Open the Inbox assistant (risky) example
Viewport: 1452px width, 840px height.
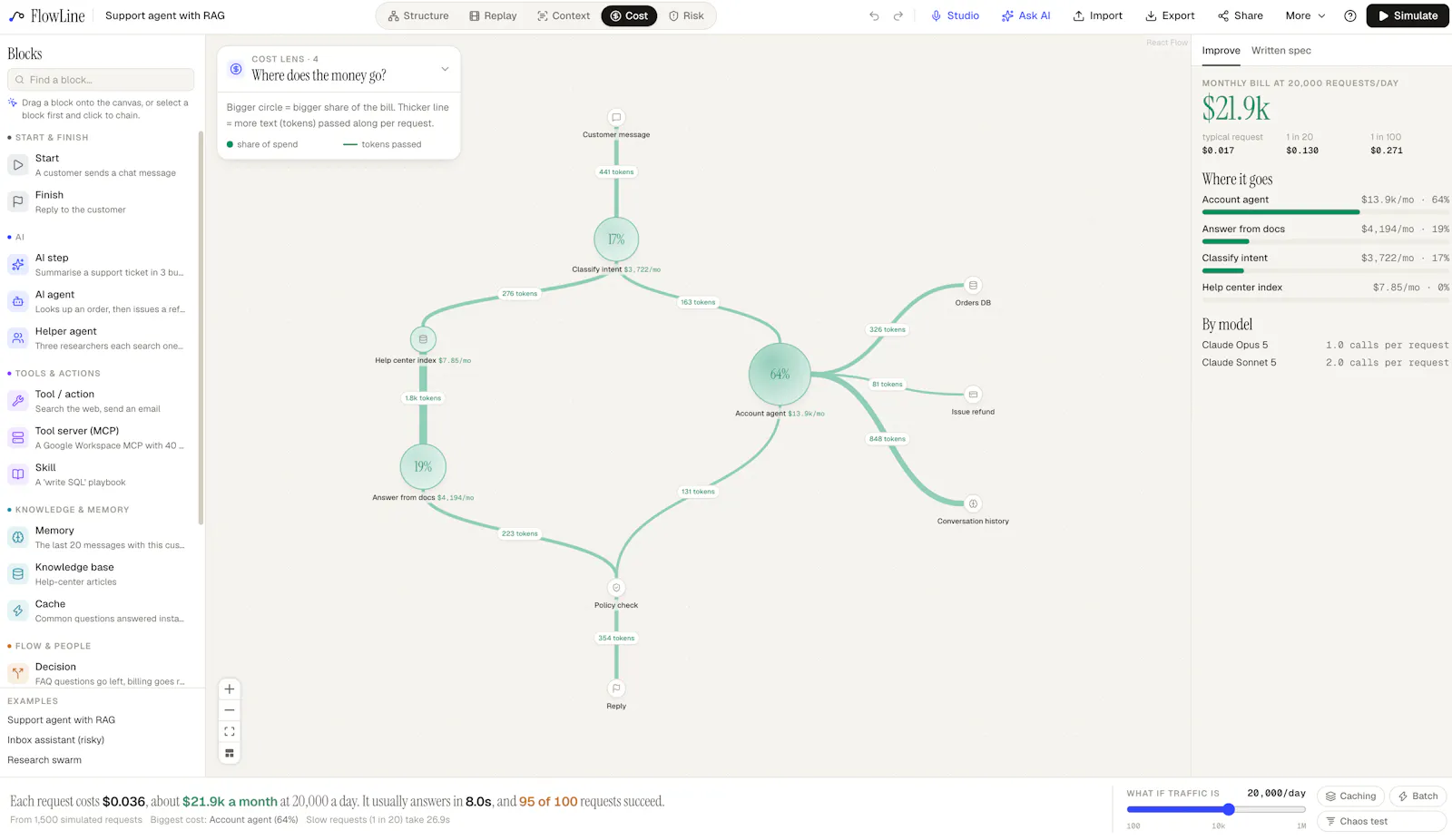coord(56,740)
